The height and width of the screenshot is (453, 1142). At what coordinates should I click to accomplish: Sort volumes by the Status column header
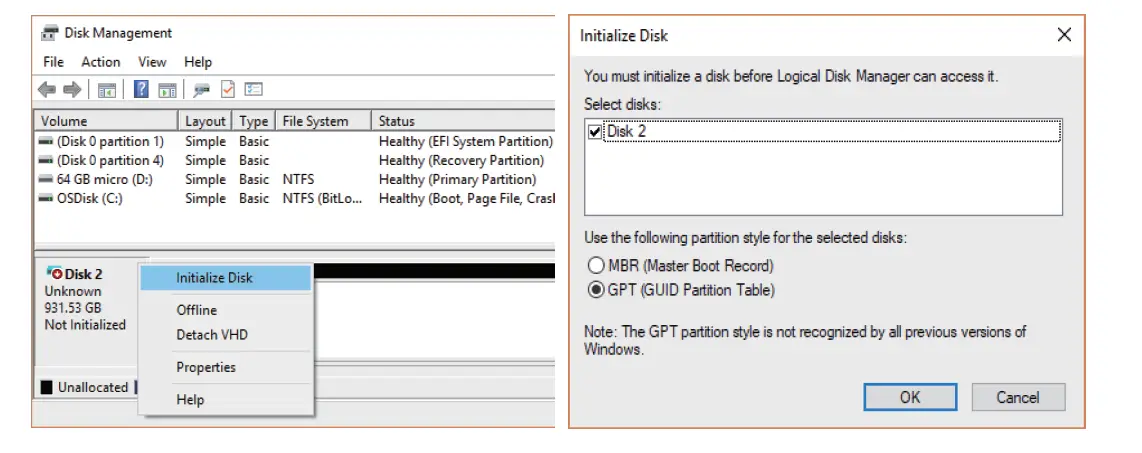click(397, 121)
